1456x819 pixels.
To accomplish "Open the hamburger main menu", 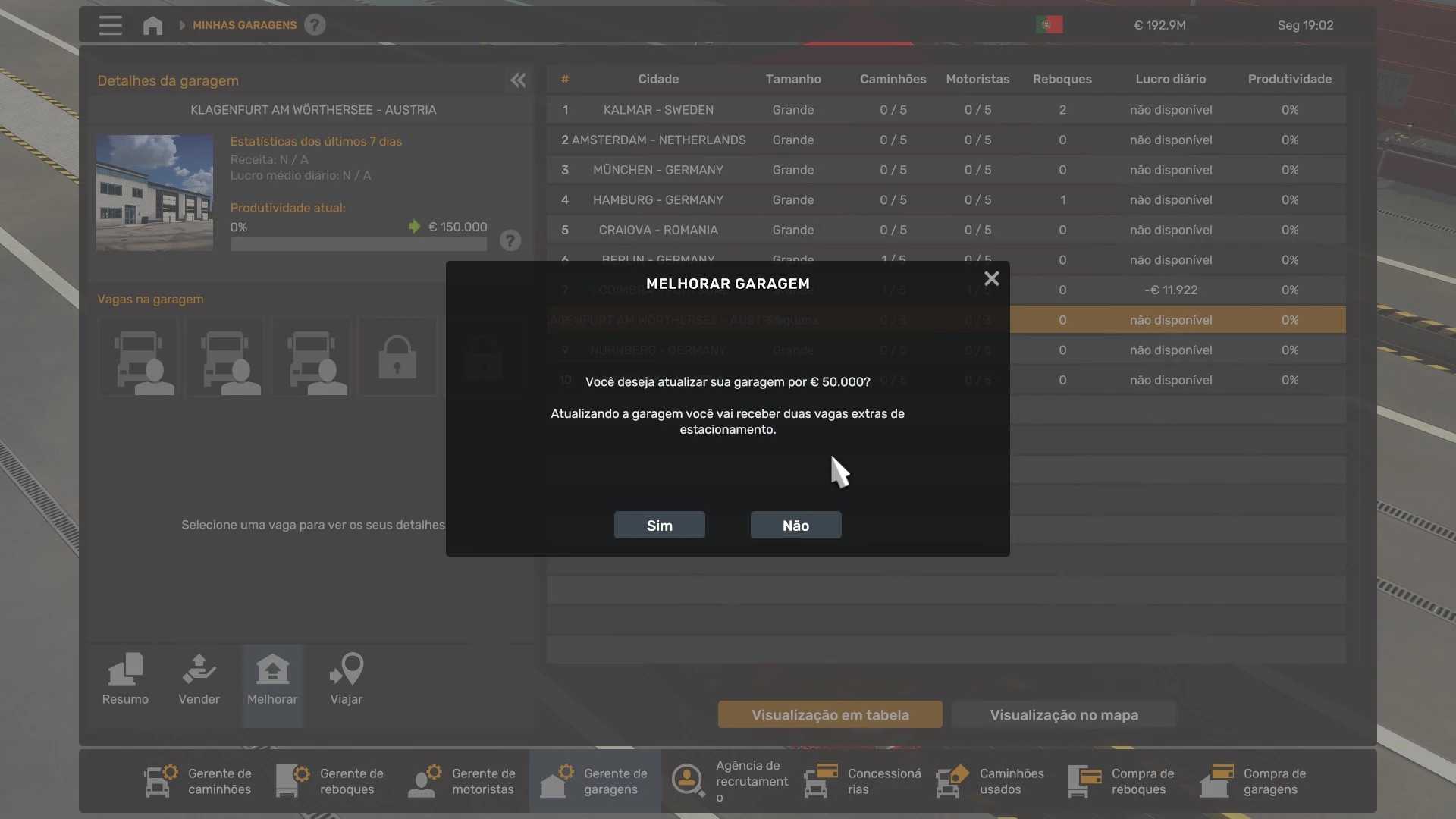I will point(110,25).
